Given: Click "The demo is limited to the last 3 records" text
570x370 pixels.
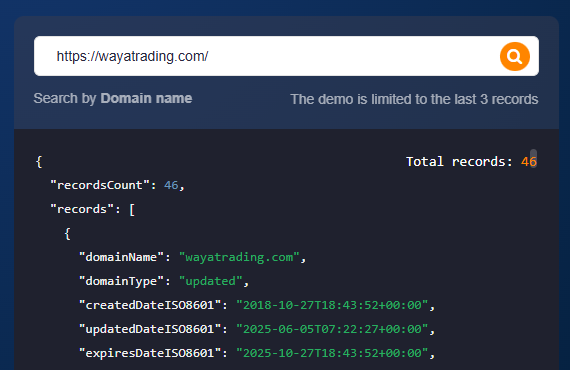Looking at the screenshot, I should [x=414, y=99].
